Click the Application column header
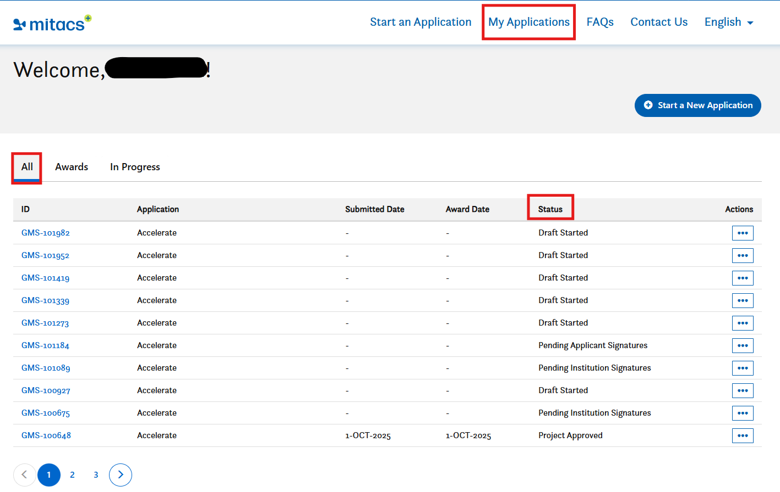The image size is (780, 492). 158,209
